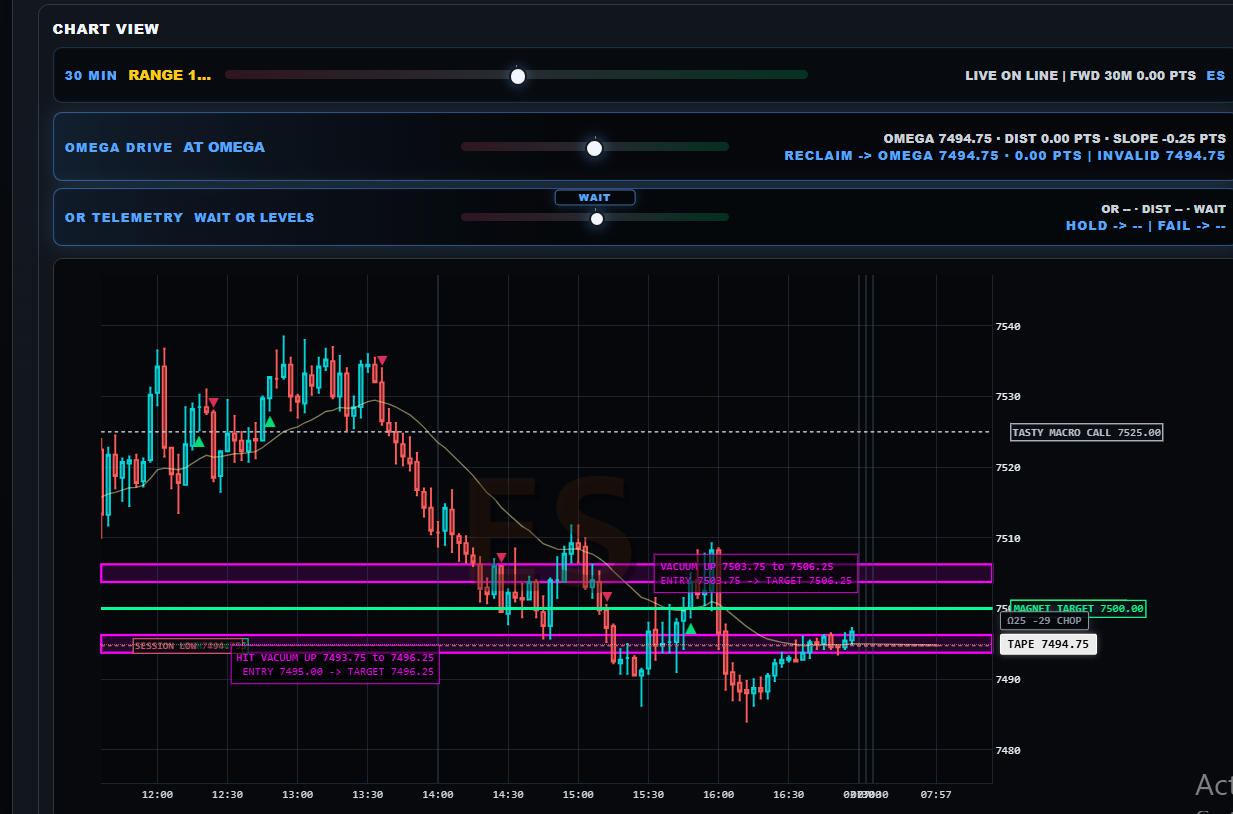Click the 14:00 time axis label

click(x=438, y=795)
